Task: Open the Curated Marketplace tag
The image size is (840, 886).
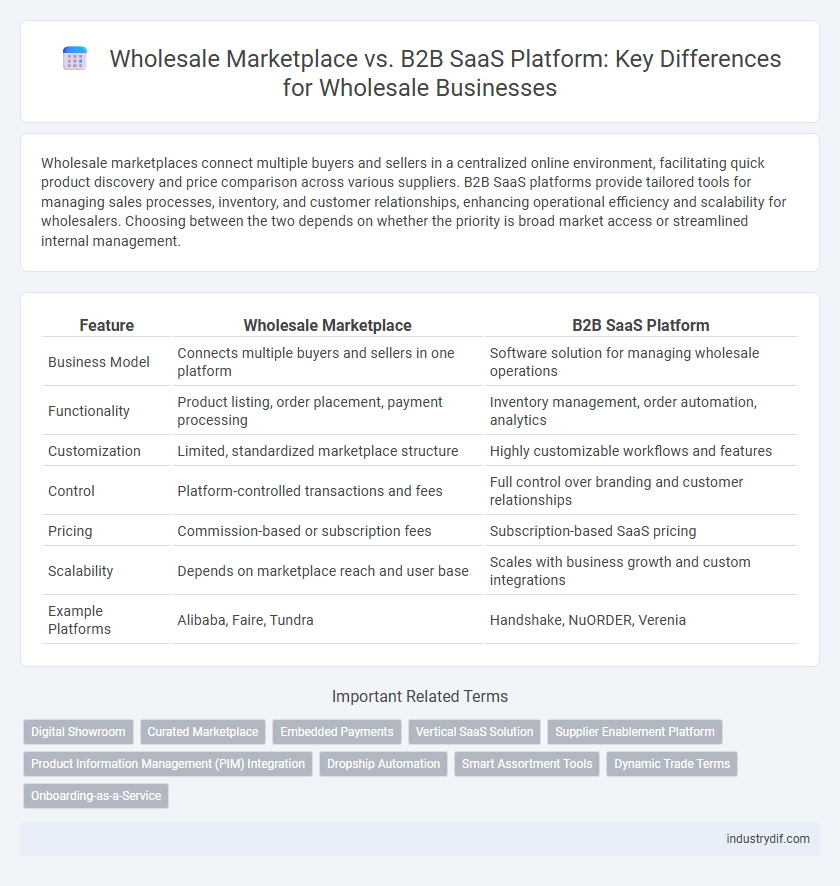Action: click(x=203, y=732)
